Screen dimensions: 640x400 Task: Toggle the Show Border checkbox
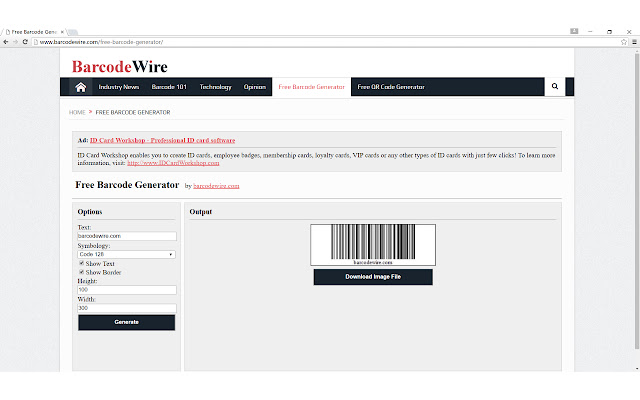click(81, 272)
